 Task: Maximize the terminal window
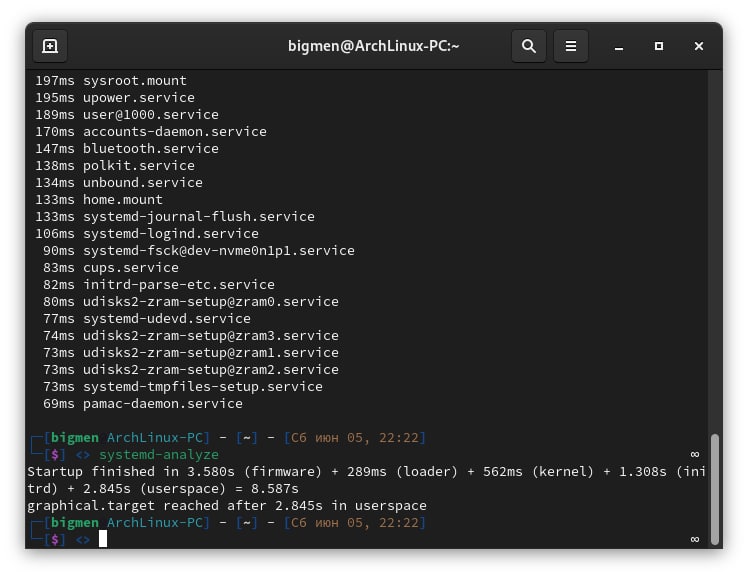(x=659, y=46)
